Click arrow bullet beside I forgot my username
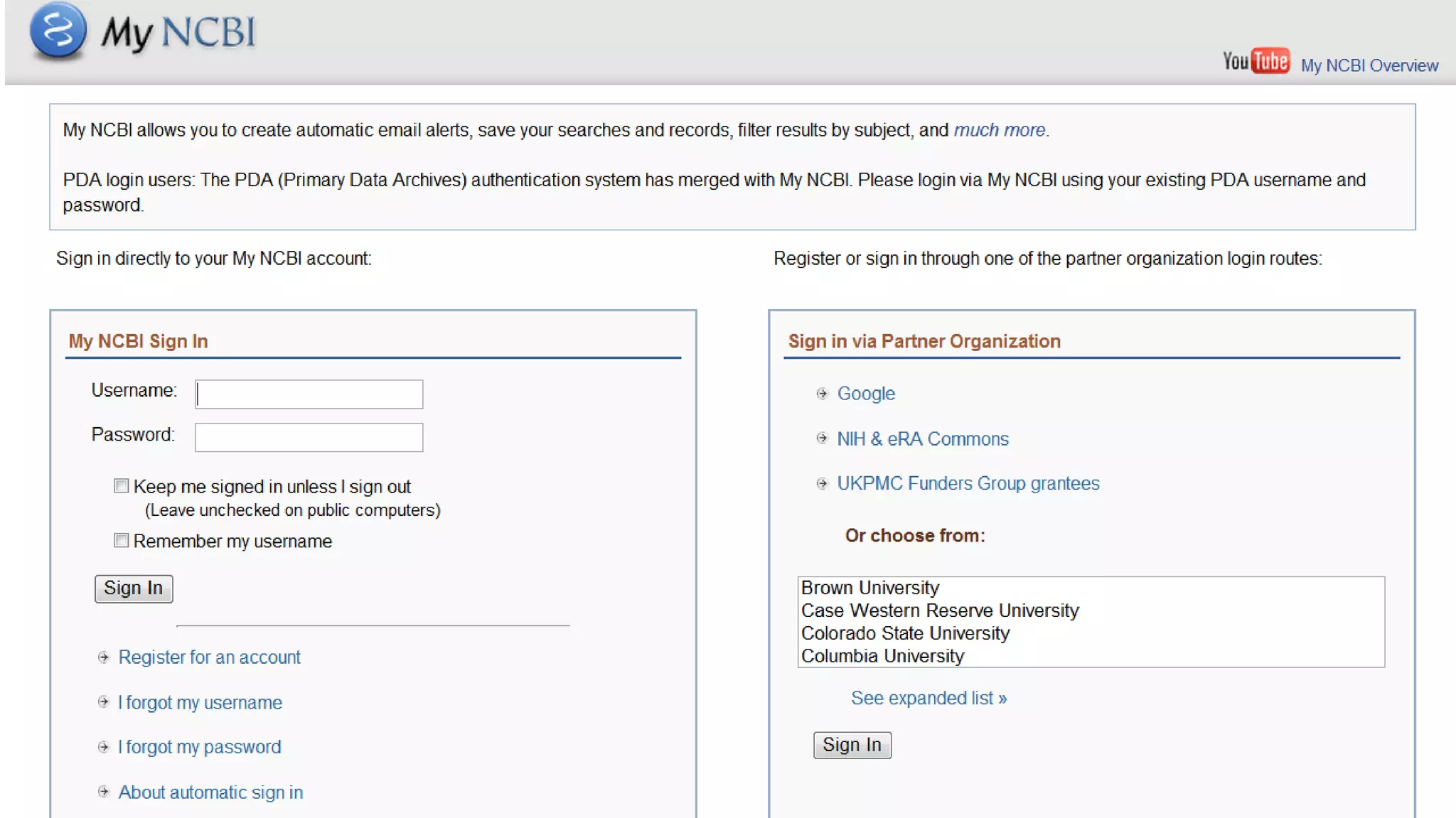The image size is (1456, 818). (x=104, y=702)
